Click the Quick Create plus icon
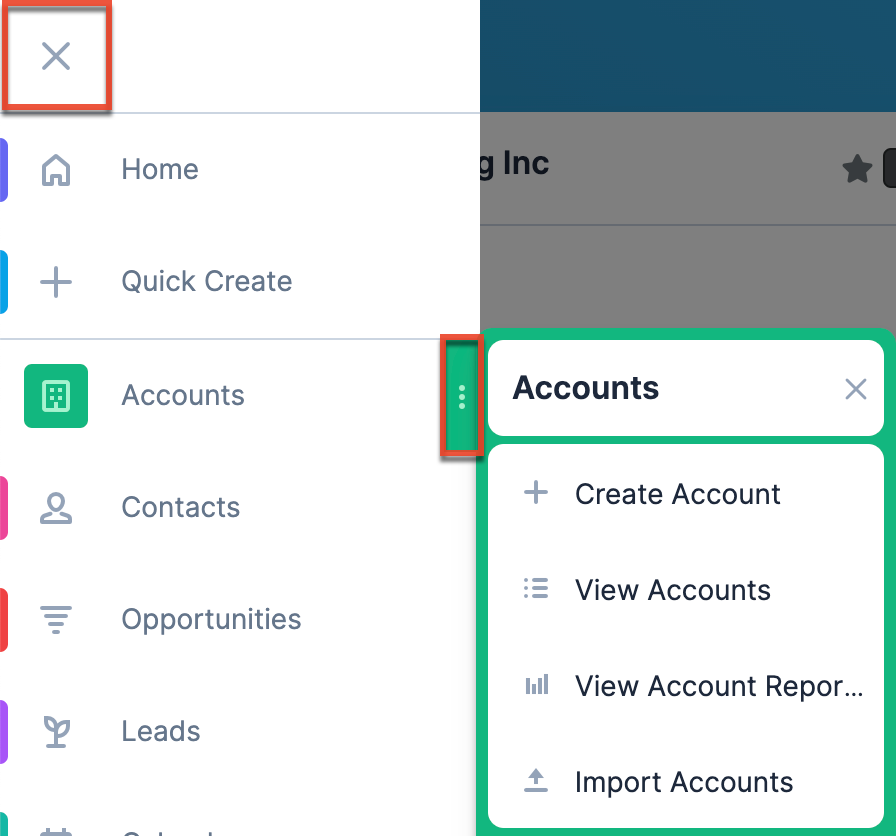Viewport: 896px width, 836px height. pyautogui.click(x=56, y=282)
